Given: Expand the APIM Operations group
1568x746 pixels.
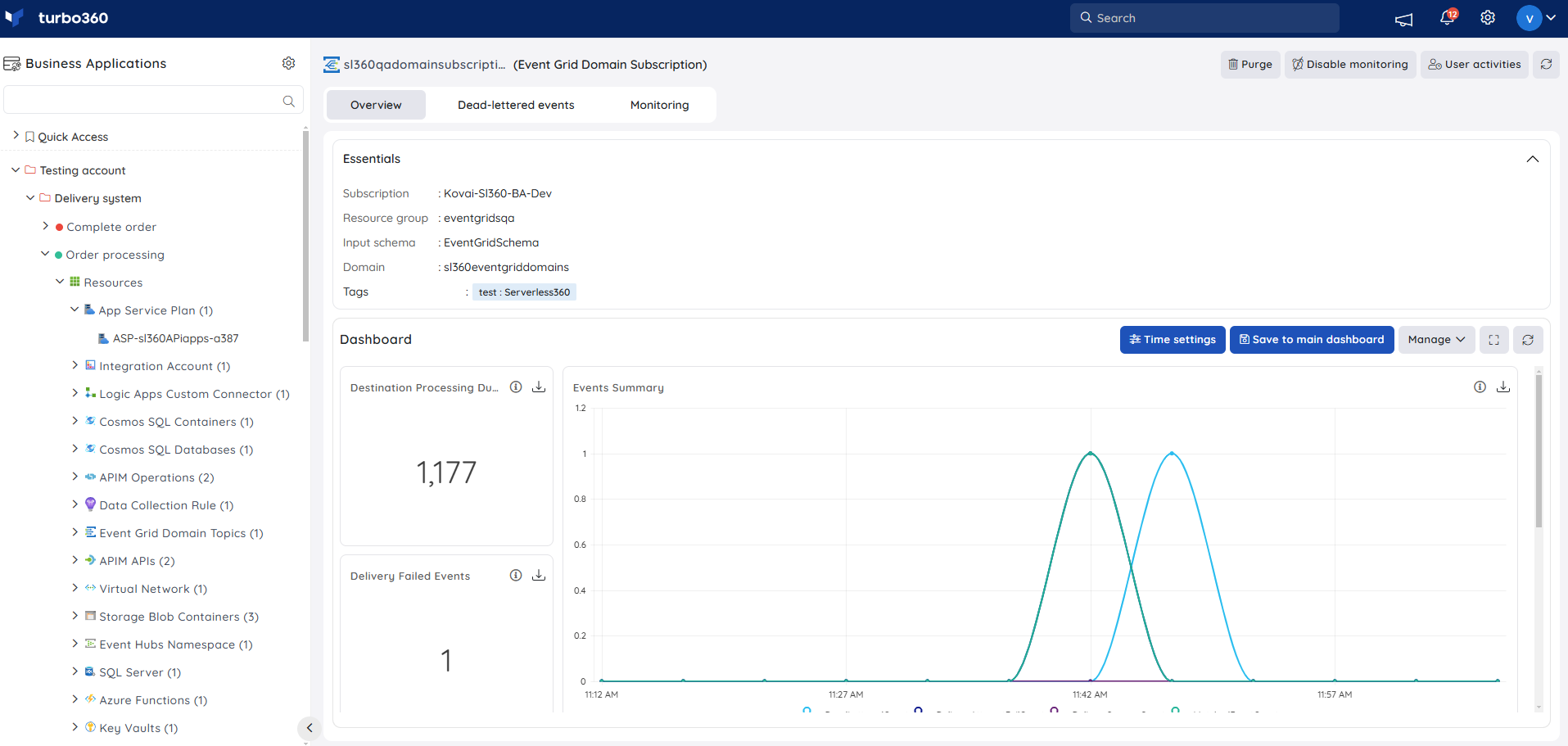Looking at the screenshot, I should [x=75, y=477].
